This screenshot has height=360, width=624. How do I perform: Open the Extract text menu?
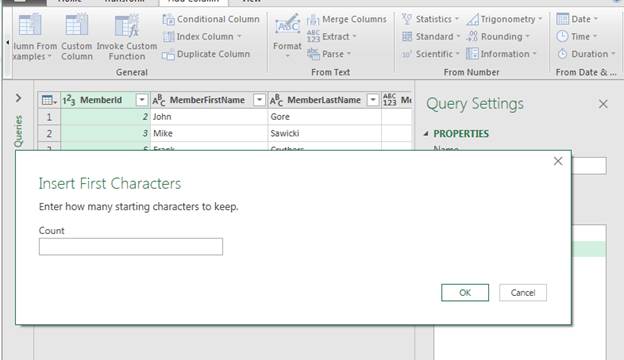point(332,37)
